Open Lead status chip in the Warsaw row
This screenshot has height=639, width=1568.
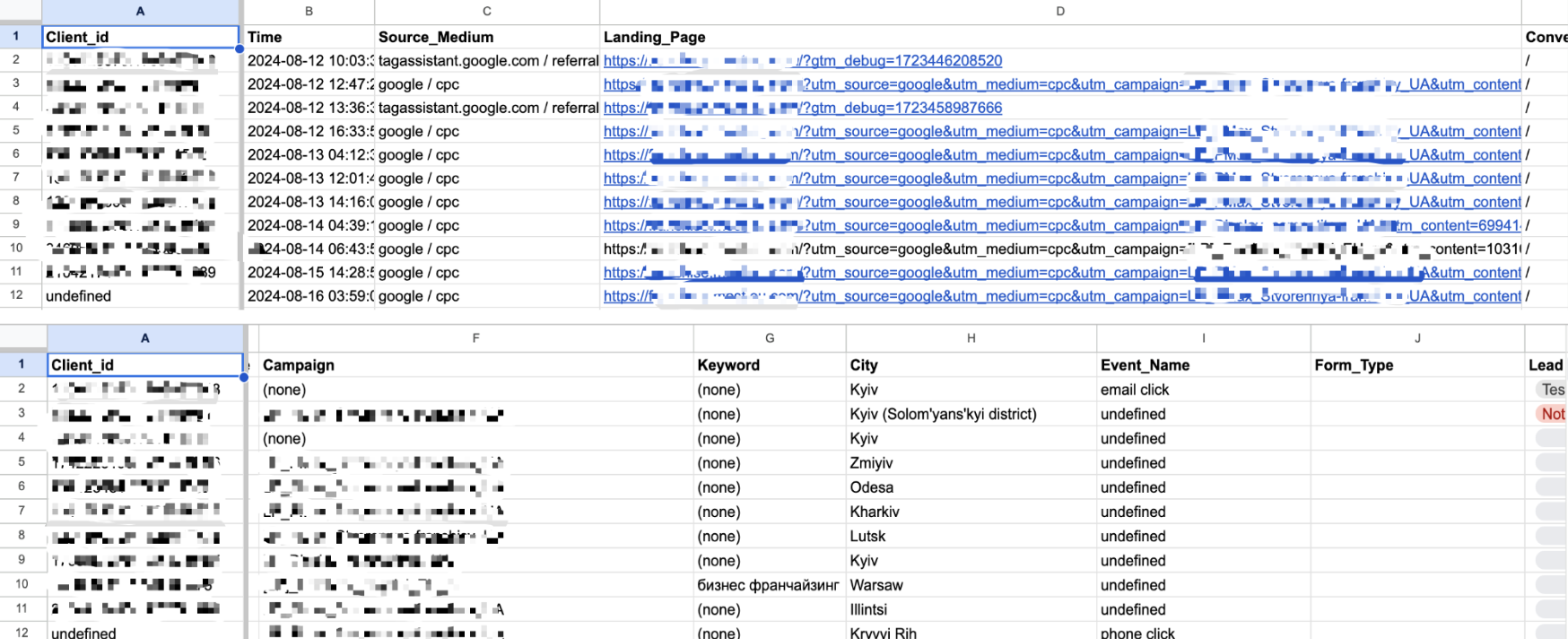[1551, 584]
